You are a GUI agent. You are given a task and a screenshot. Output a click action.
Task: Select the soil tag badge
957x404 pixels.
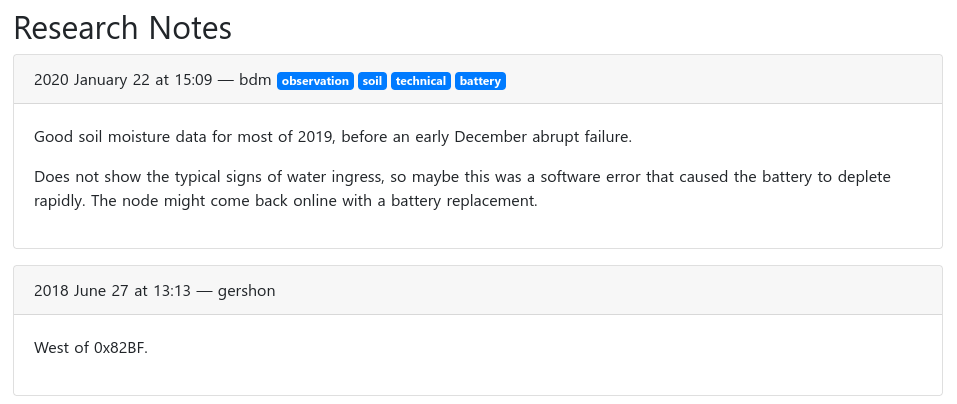(x=372, y=81)
